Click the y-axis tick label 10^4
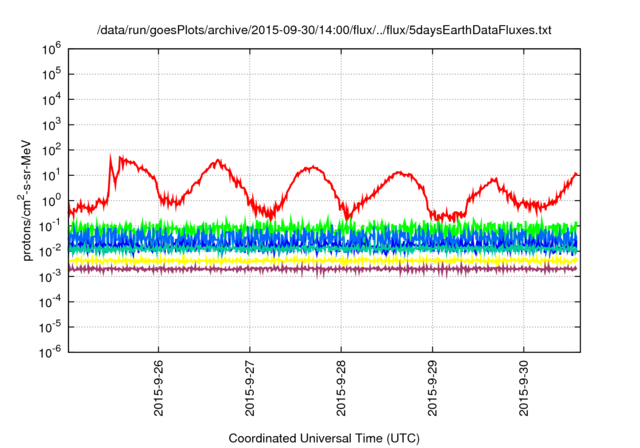Screen dimensions: 640x448 pos(51,100)
